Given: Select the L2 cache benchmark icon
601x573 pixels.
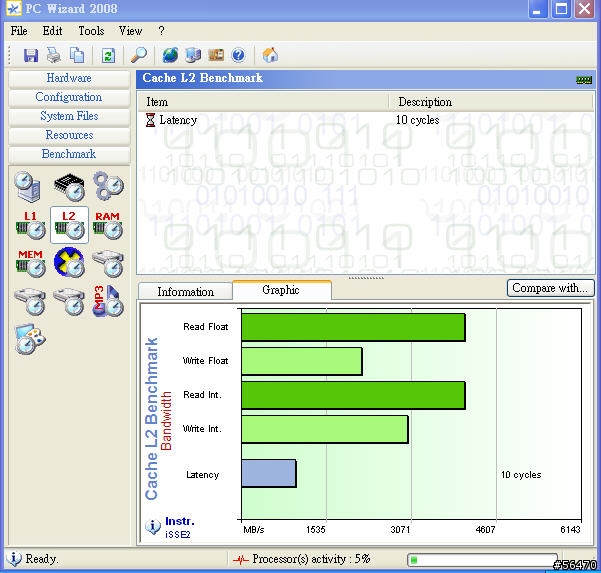Looking at the screenshot, I should coord(69,225).
